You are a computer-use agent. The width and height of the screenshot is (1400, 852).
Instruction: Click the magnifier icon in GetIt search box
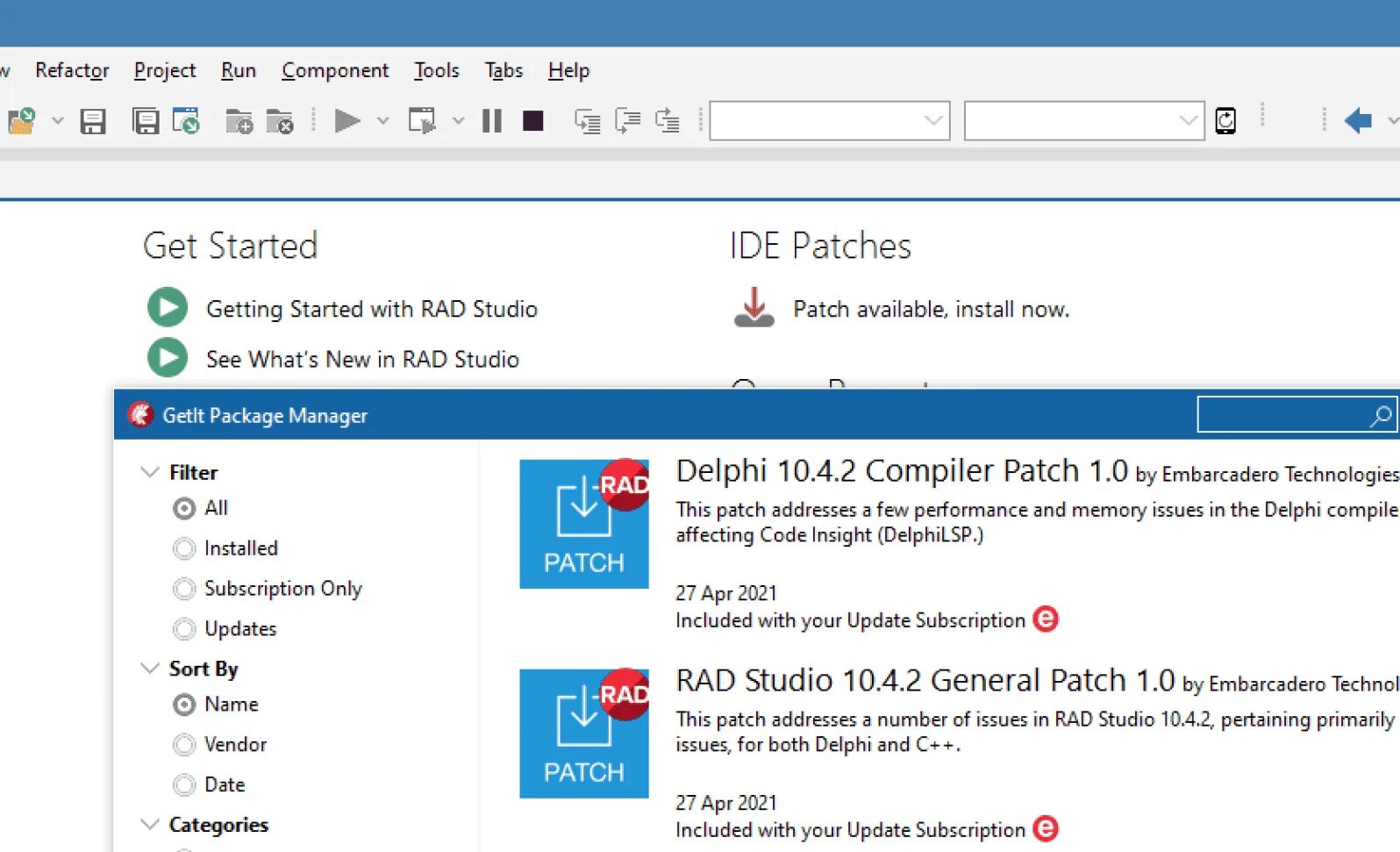pos(1381,415)
